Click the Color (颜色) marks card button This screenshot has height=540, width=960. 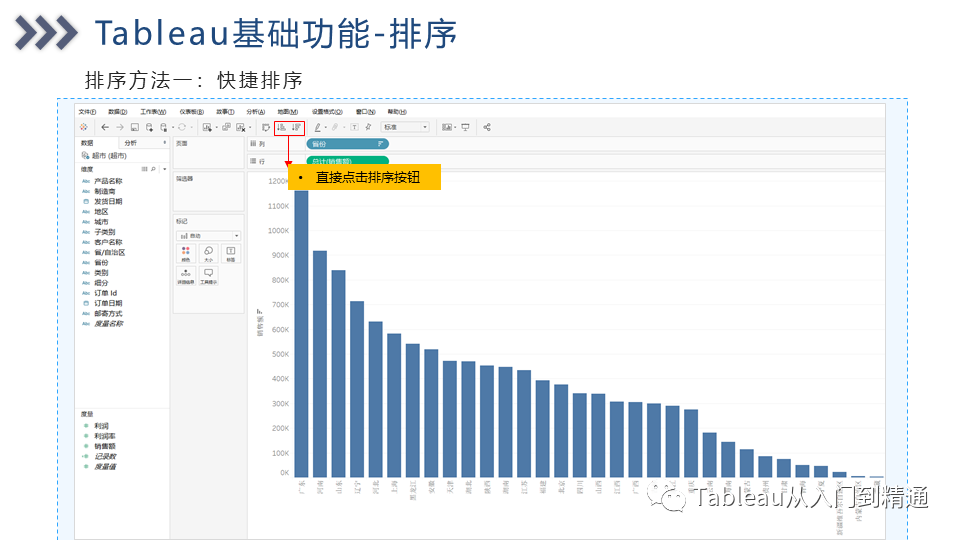click(x=186, y=253)
